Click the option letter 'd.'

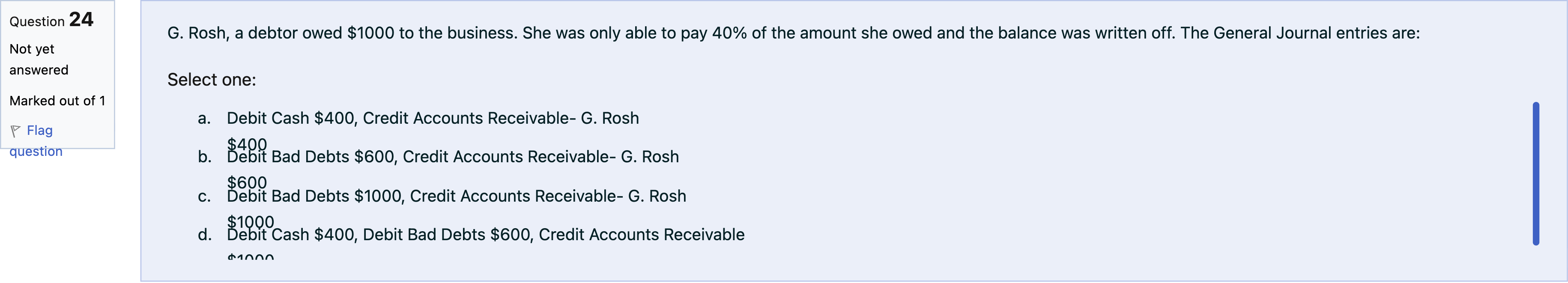[x=205, y=235]
